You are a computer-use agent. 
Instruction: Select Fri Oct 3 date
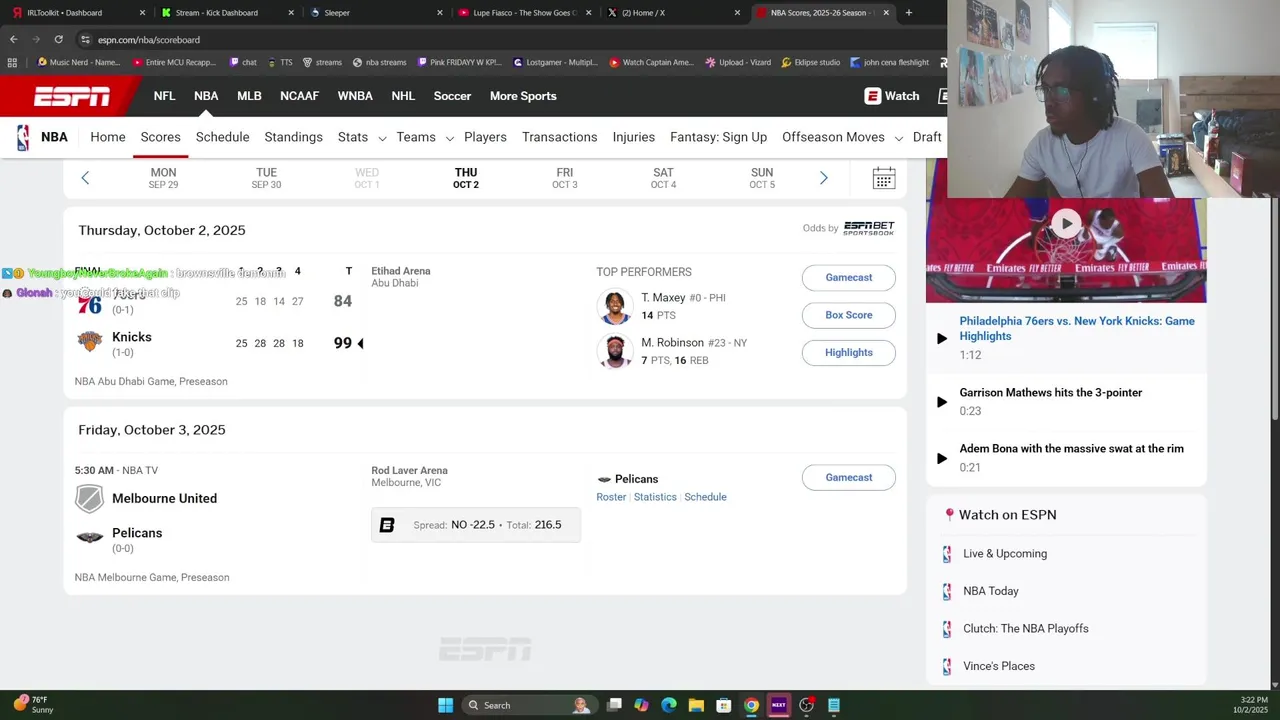[564, 178]
